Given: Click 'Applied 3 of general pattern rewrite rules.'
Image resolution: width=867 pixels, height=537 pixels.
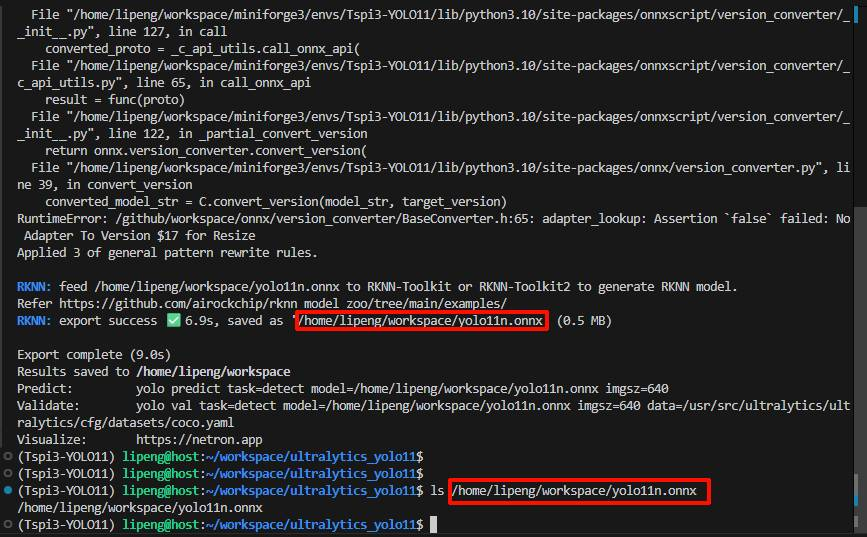Looking at the screenshot, I should (168, 253).
